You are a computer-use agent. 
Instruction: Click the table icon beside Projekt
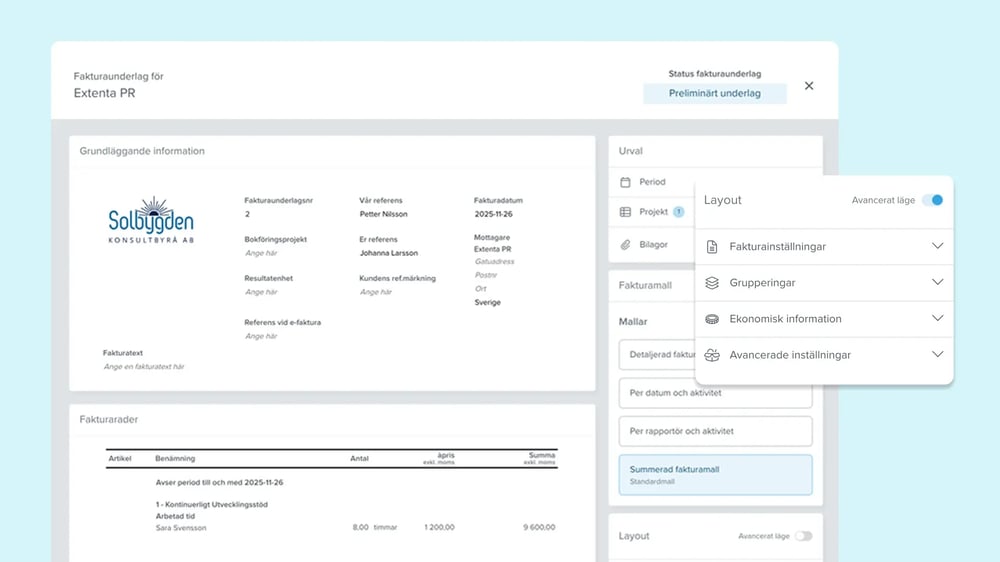coord(625,212)
